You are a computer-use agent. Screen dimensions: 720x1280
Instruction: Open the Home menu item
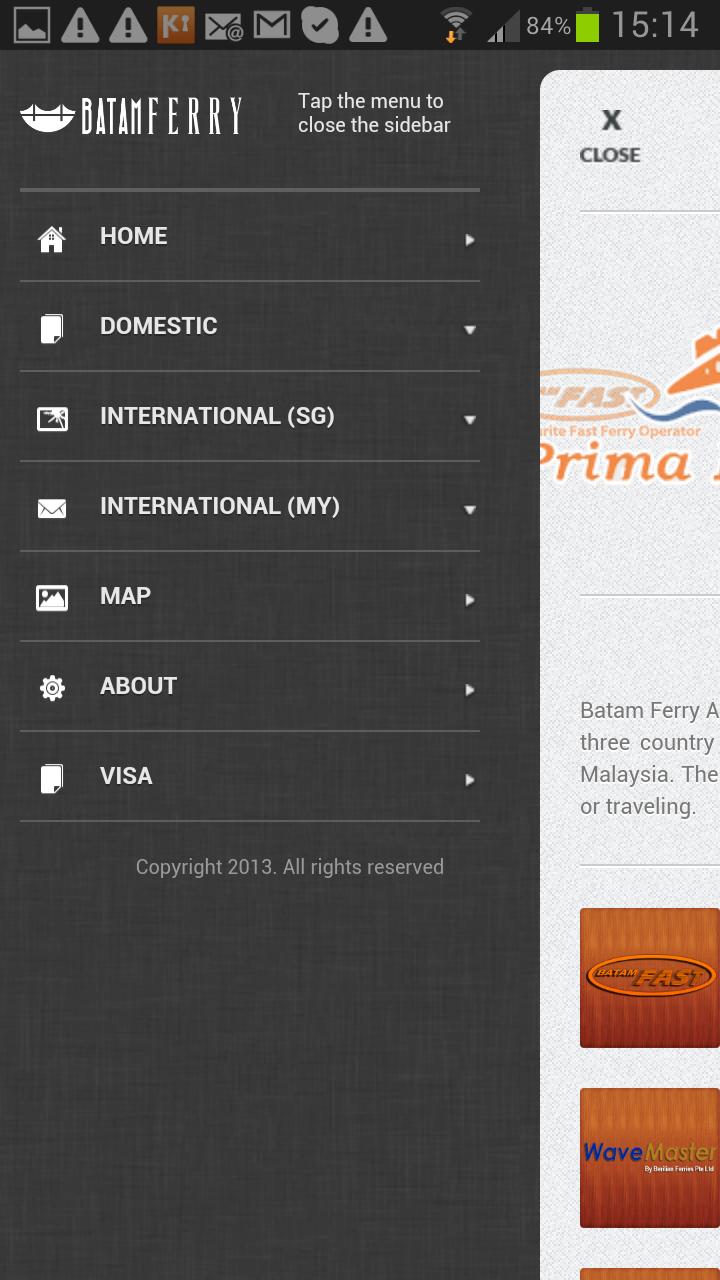pyautogui.click(x=134, y=236)
